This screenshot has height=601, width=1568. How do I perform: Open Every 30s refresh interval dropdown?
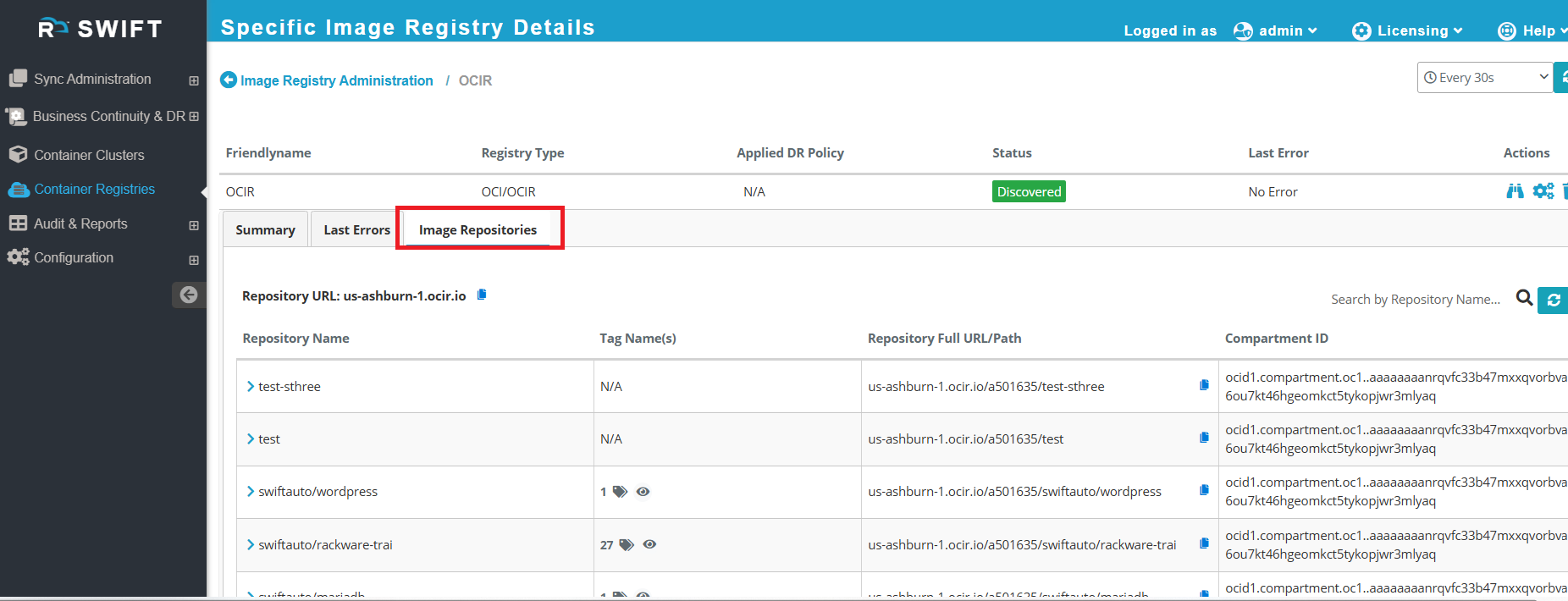1485,77
